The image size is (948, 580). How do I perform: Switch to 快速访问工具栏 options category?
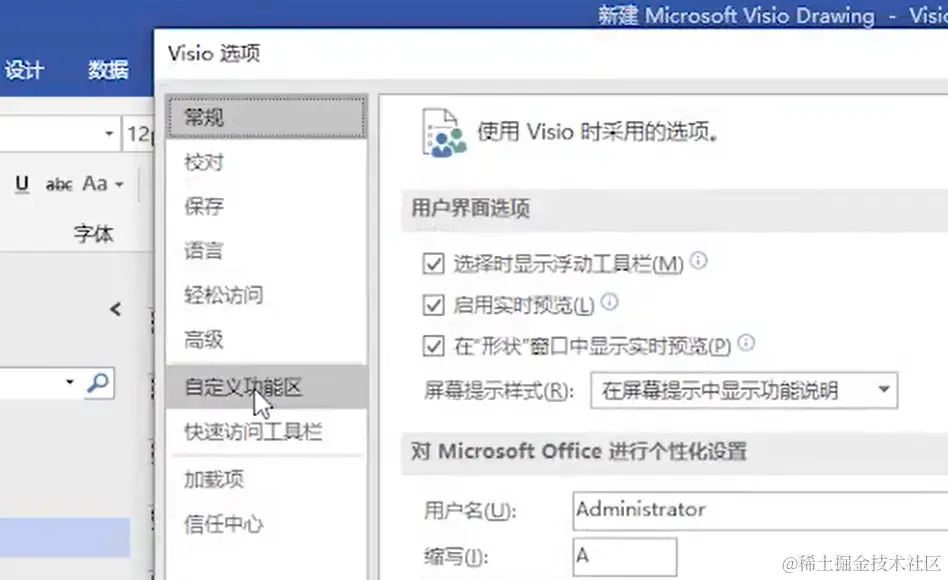point(253,432)
